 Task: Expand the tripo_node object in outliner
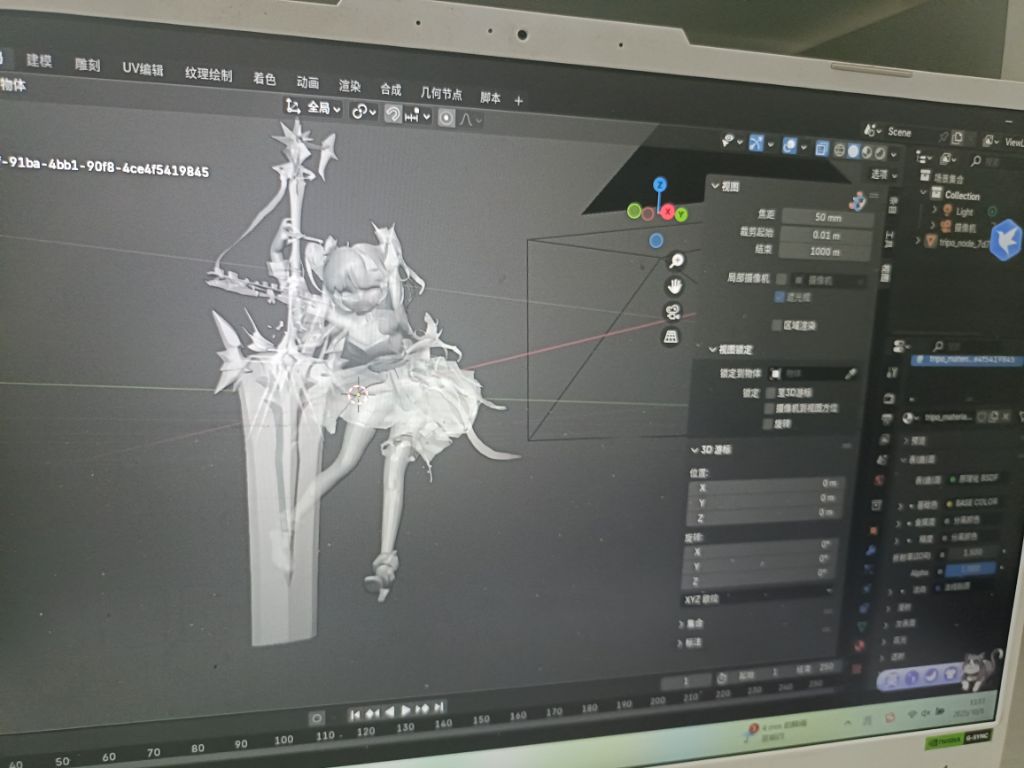pyautogui.click(x=918, y=240)
